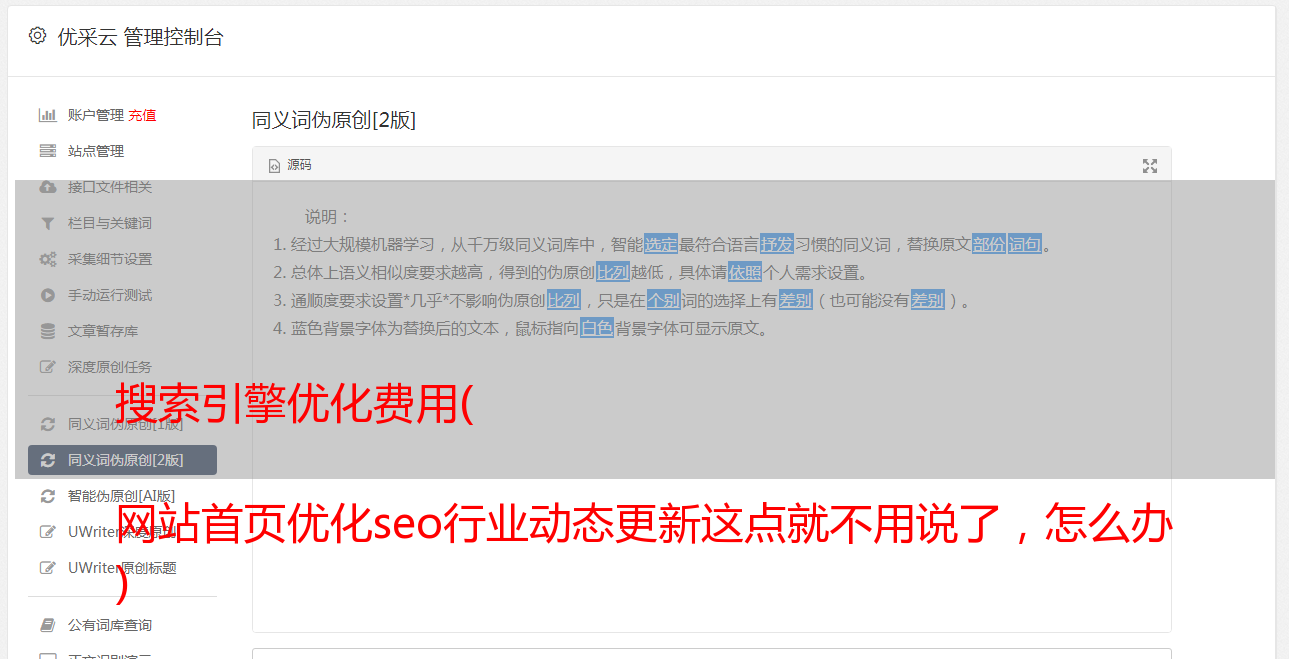
Task: Click the bar chart icon for 账户管理
Action: pos(47,115)
